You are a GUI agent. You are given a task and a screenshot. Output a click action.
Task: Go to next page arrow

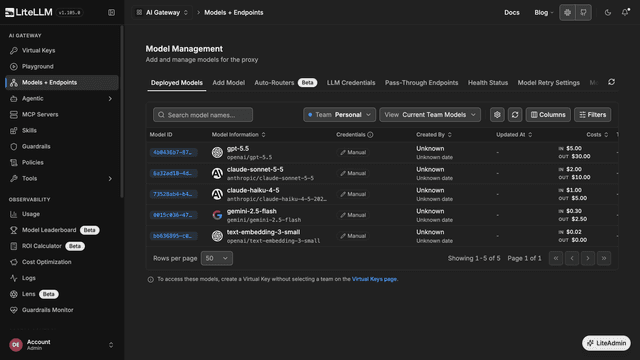coord(588,258)
